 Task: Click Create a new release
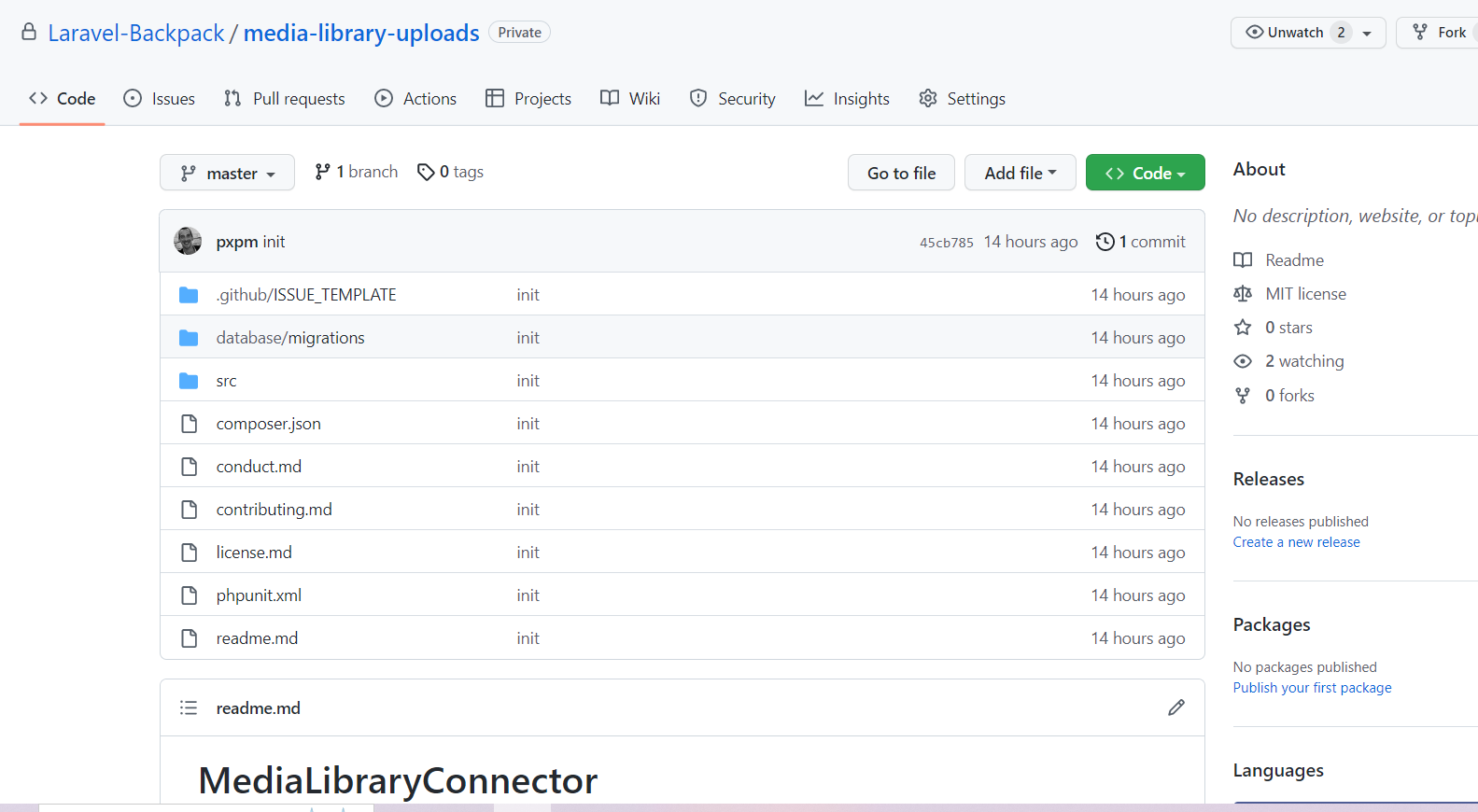(x=1296, y=542)
